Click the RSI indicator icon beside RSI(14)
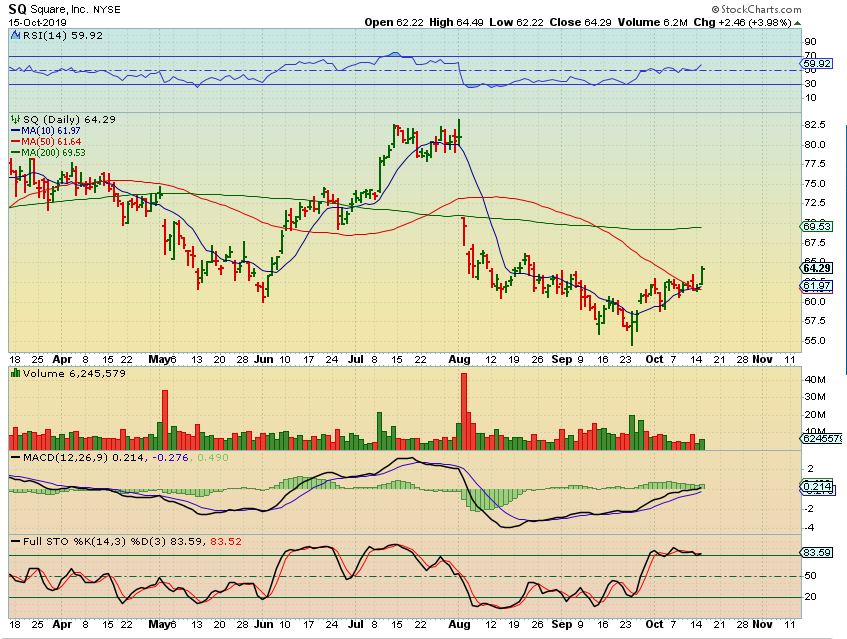This screenshot has height=639, width=847. tap(15, 35)
